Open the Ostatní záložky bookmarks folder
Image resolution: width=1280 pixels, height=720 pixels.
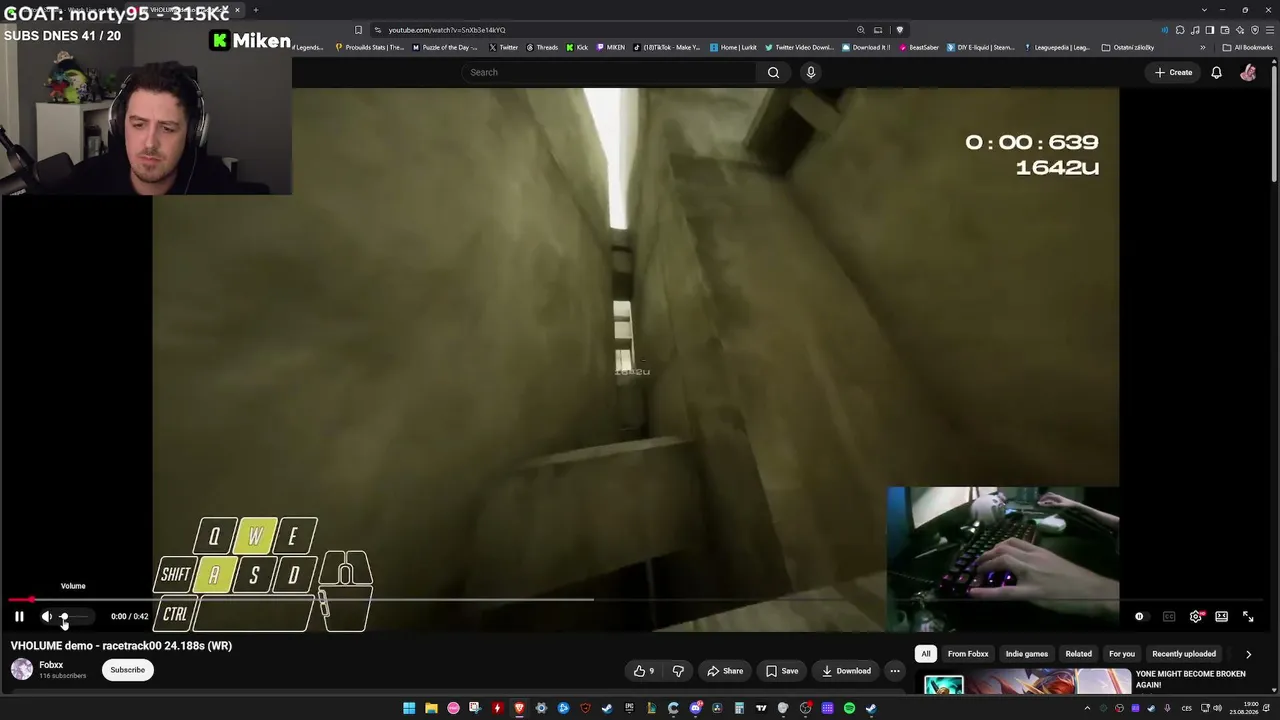(1128, 47)
